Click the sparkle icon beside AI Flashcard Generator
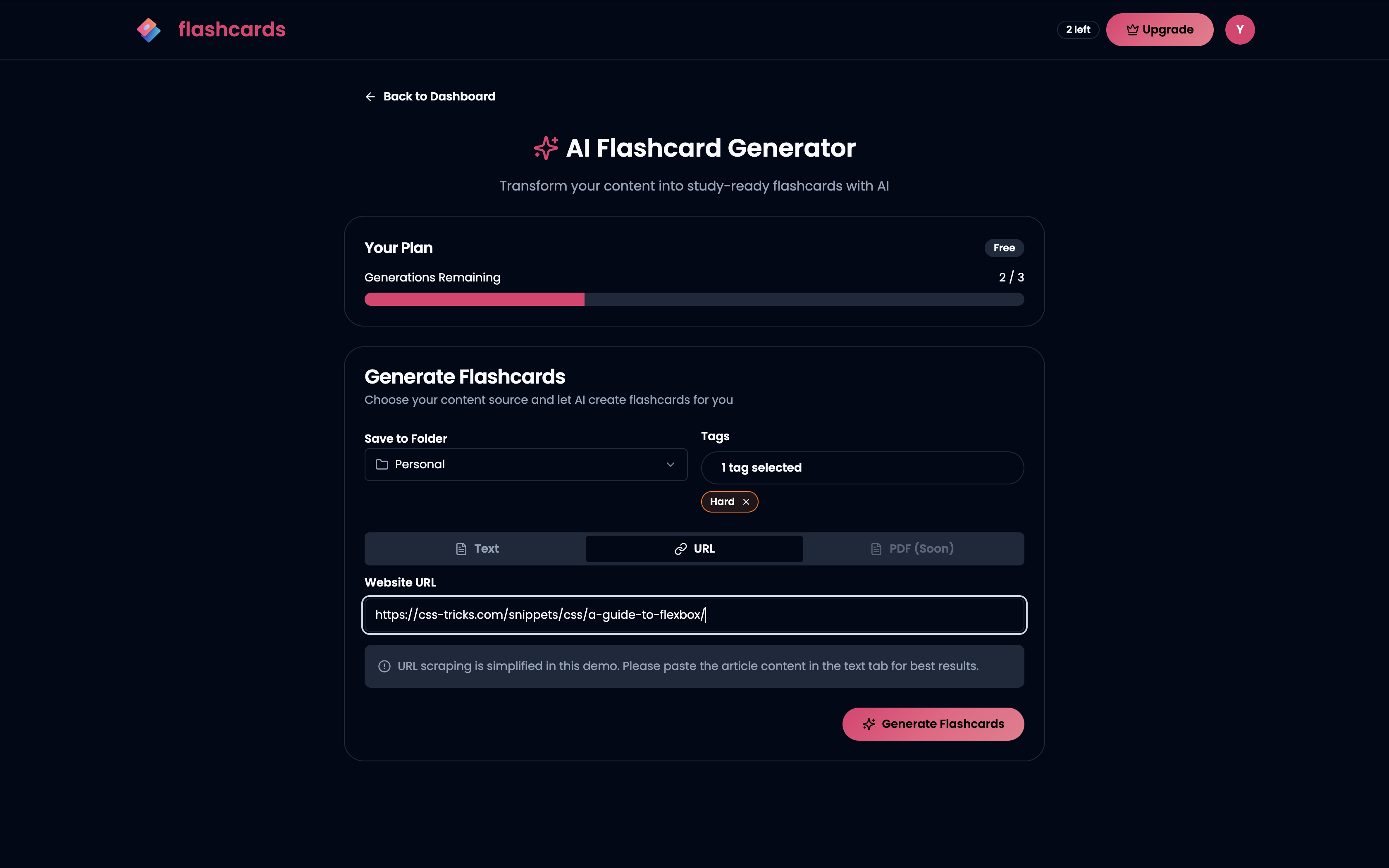The height and width of the screenshot is (868, 1389). point(545,148)
